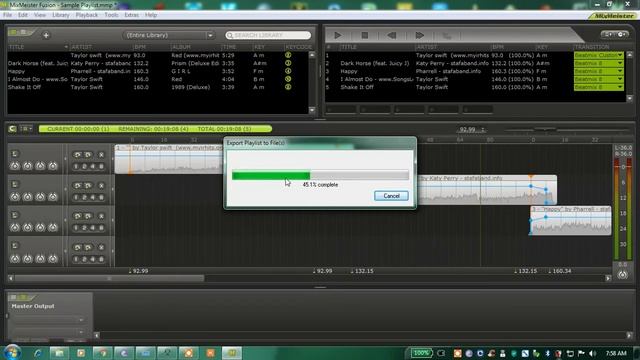Select loop length 8 on timeline track 1
This screenshot has height=360, width=640.
point(101,167)
